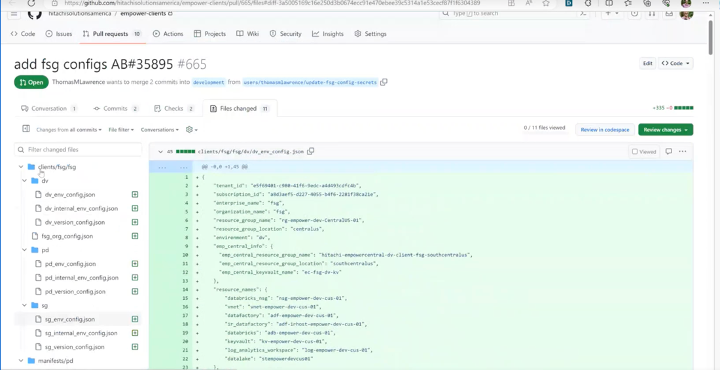Collapse the clients/fsg/fsg folder
The image size is (720, 370).
click(21, 167)
